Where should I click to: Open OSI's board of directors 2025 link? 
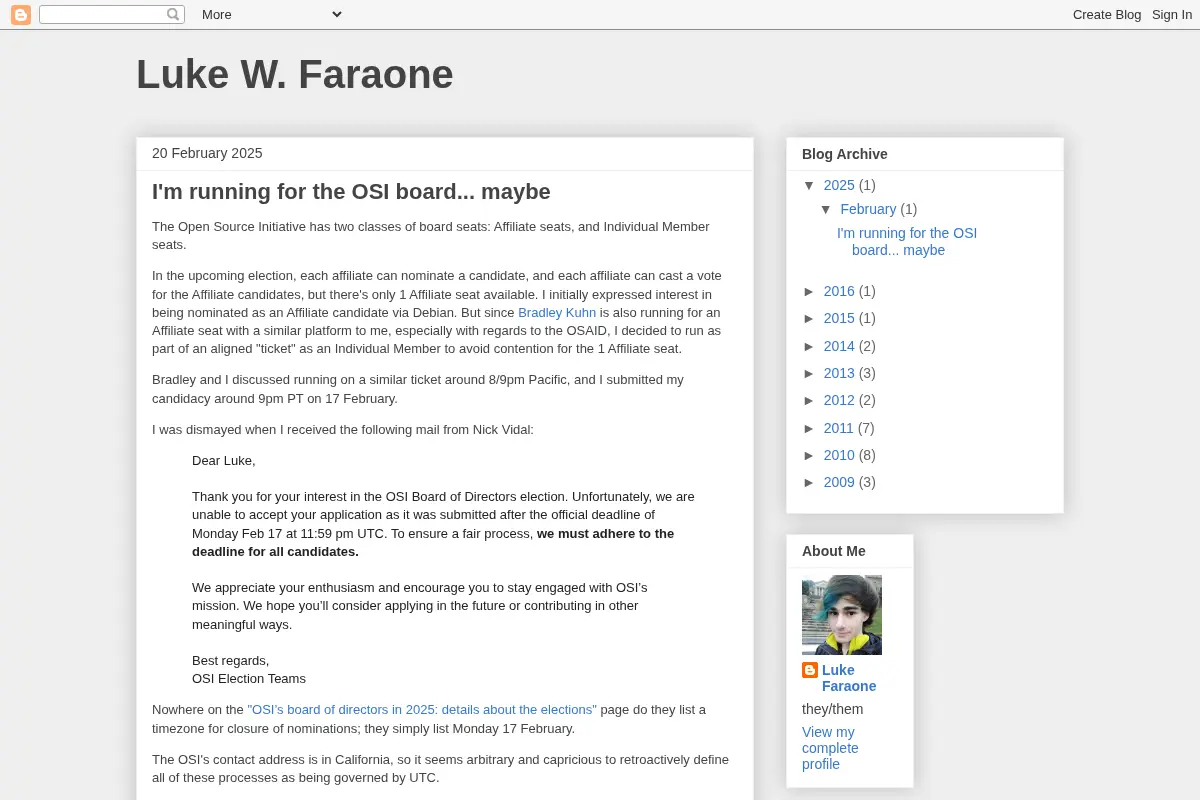[x=422, y=710]
